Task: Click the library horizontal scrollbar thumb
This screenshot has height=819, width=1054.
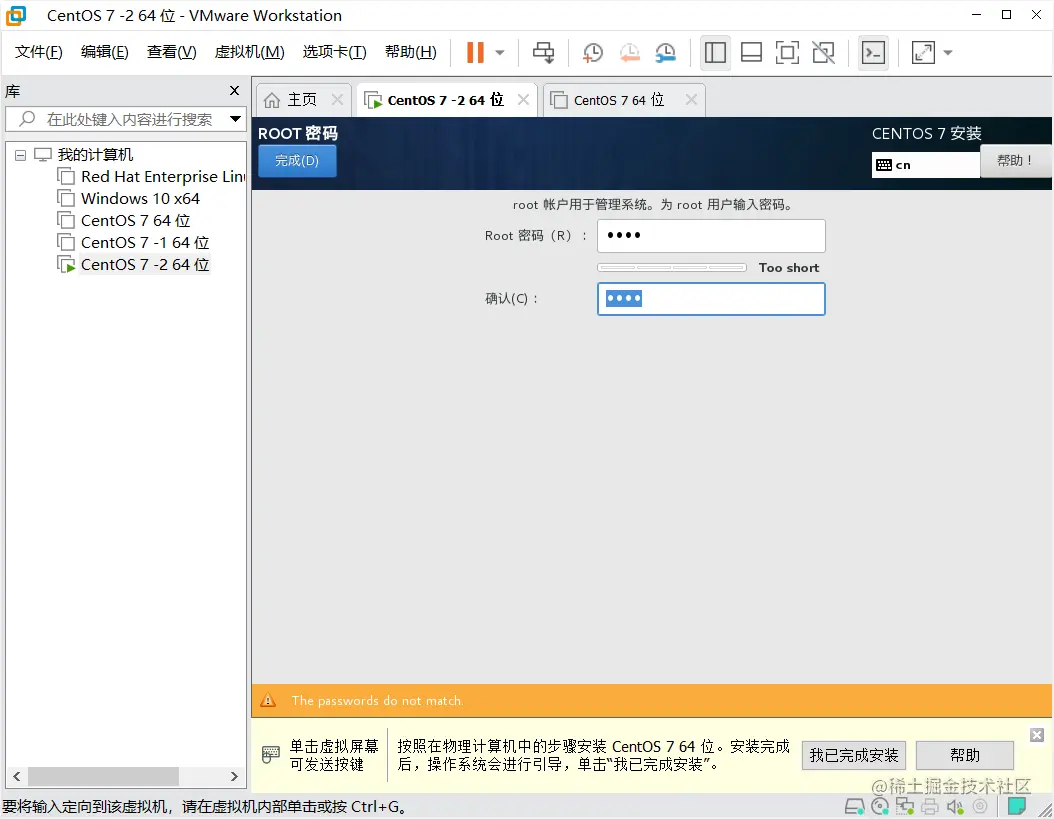Action: tap(103, 776)
